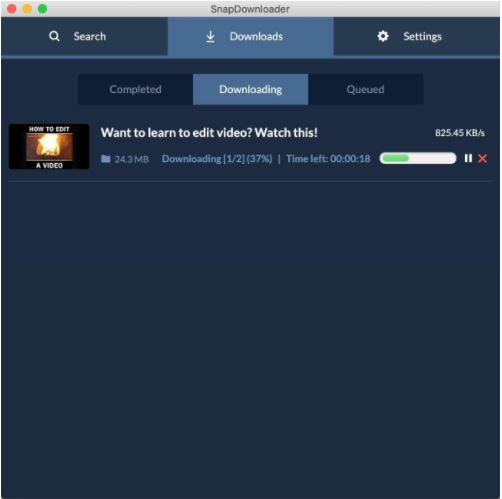Click the yellow minimize window button
This screenshot has height=499, width=502.
[x=27, y=9]
